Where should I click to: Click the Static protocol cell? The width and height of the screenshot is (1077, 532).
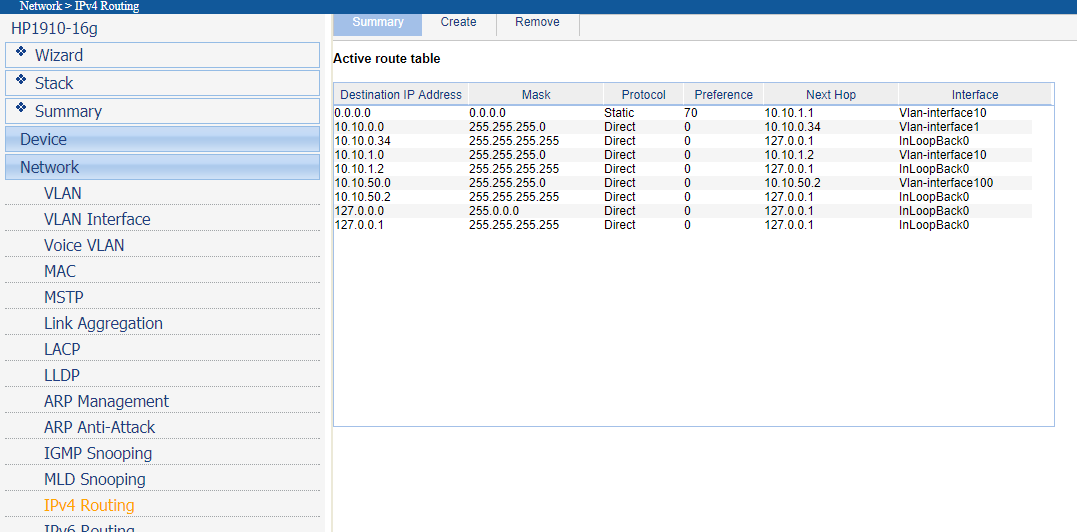click(620, 113)
